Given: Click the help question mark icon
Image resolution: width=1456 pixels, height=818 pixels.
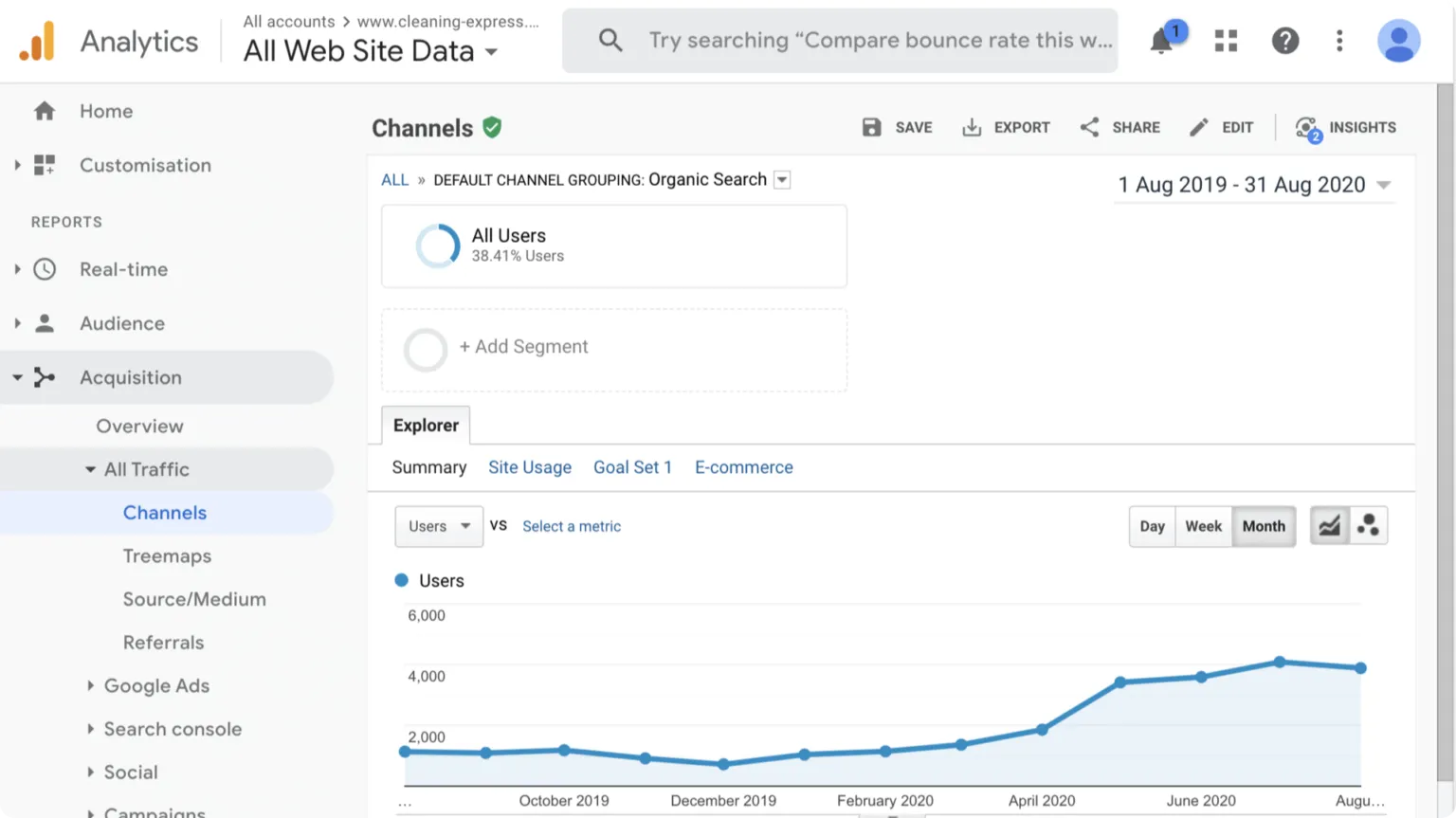Looking at the screenshot, I should pyautogui.click(x=1284, y=41).
